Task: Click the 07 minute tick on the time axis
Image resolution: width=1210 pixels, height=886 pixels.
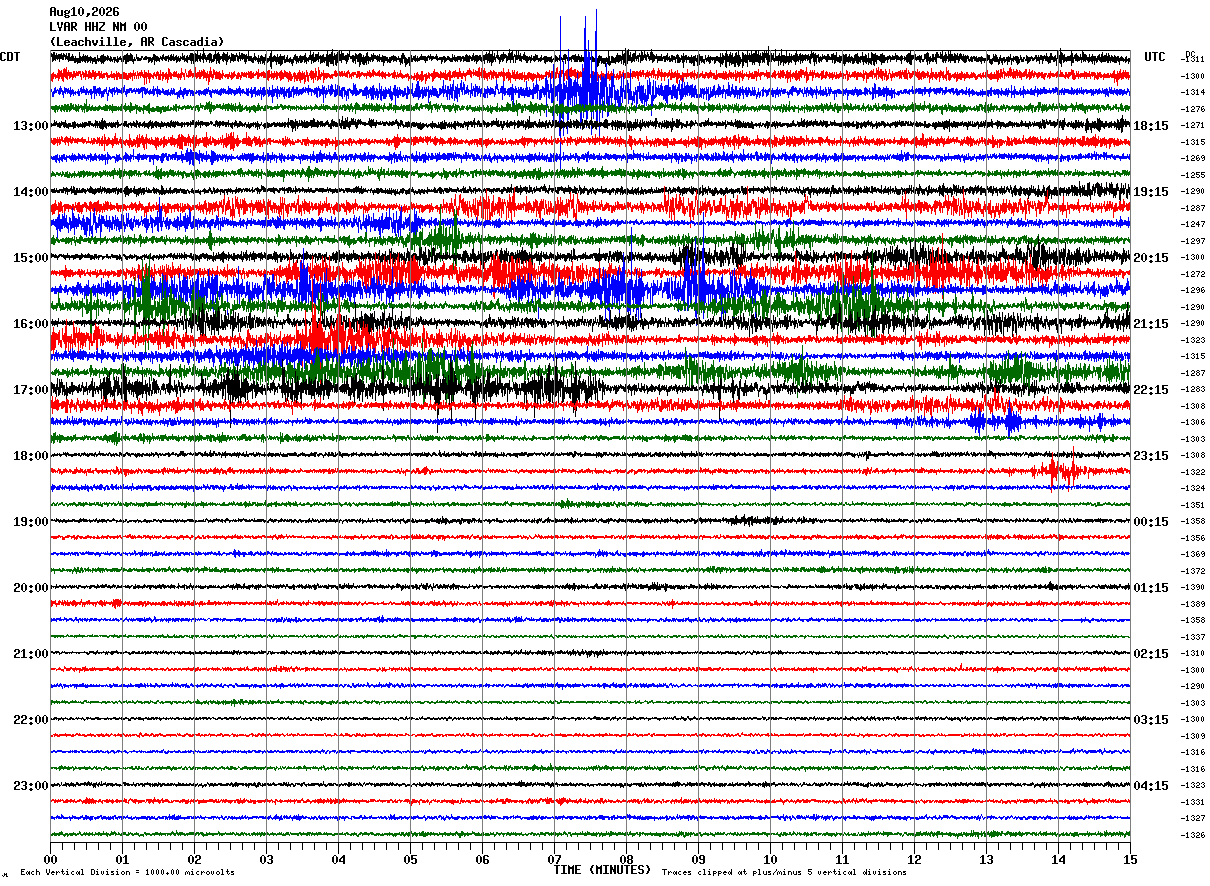Action: point(555,859)
